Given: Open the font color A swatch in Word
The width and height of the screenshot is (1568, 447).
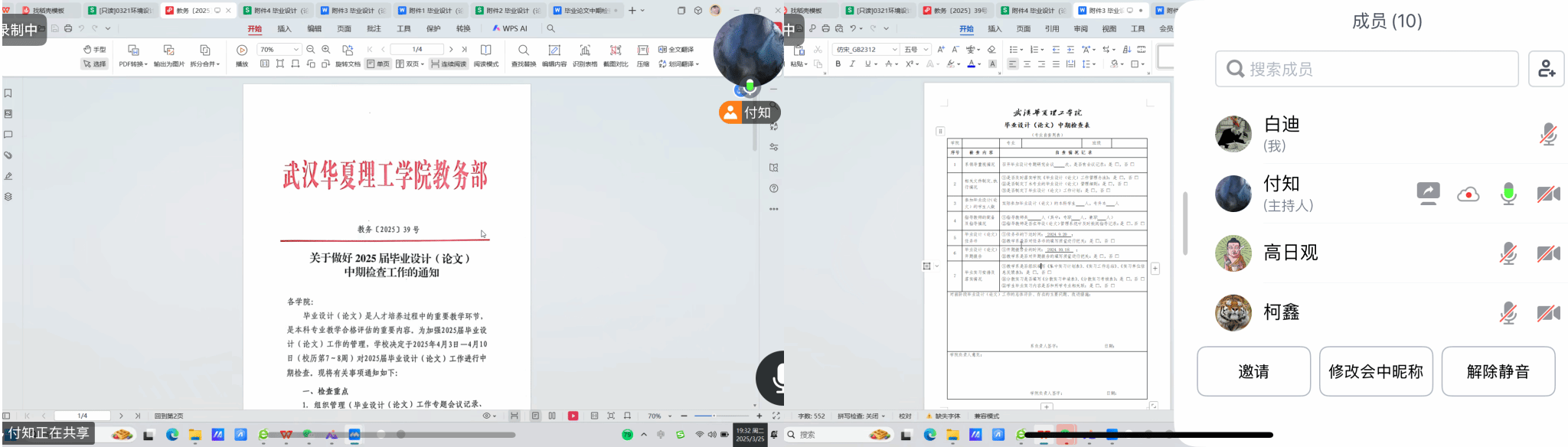Looking at the screenshot, I should (971, 64).
